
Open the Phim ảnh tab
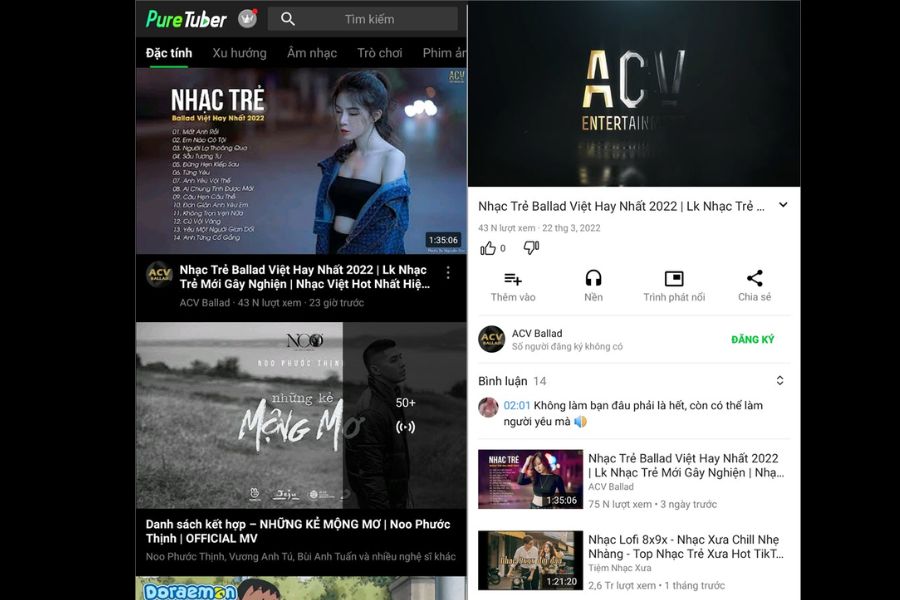pos(444,53)
